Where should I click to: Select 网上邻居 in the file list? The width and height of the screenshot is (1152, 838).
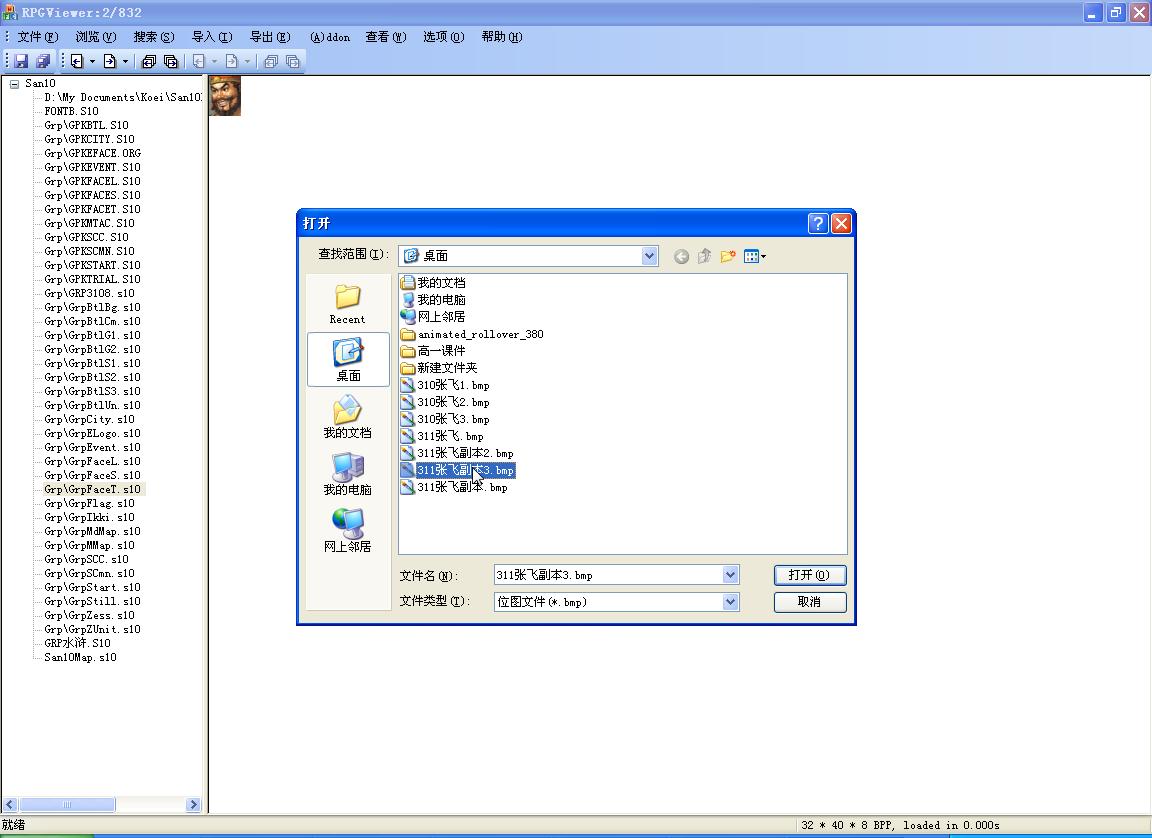[x=433, y=317]
